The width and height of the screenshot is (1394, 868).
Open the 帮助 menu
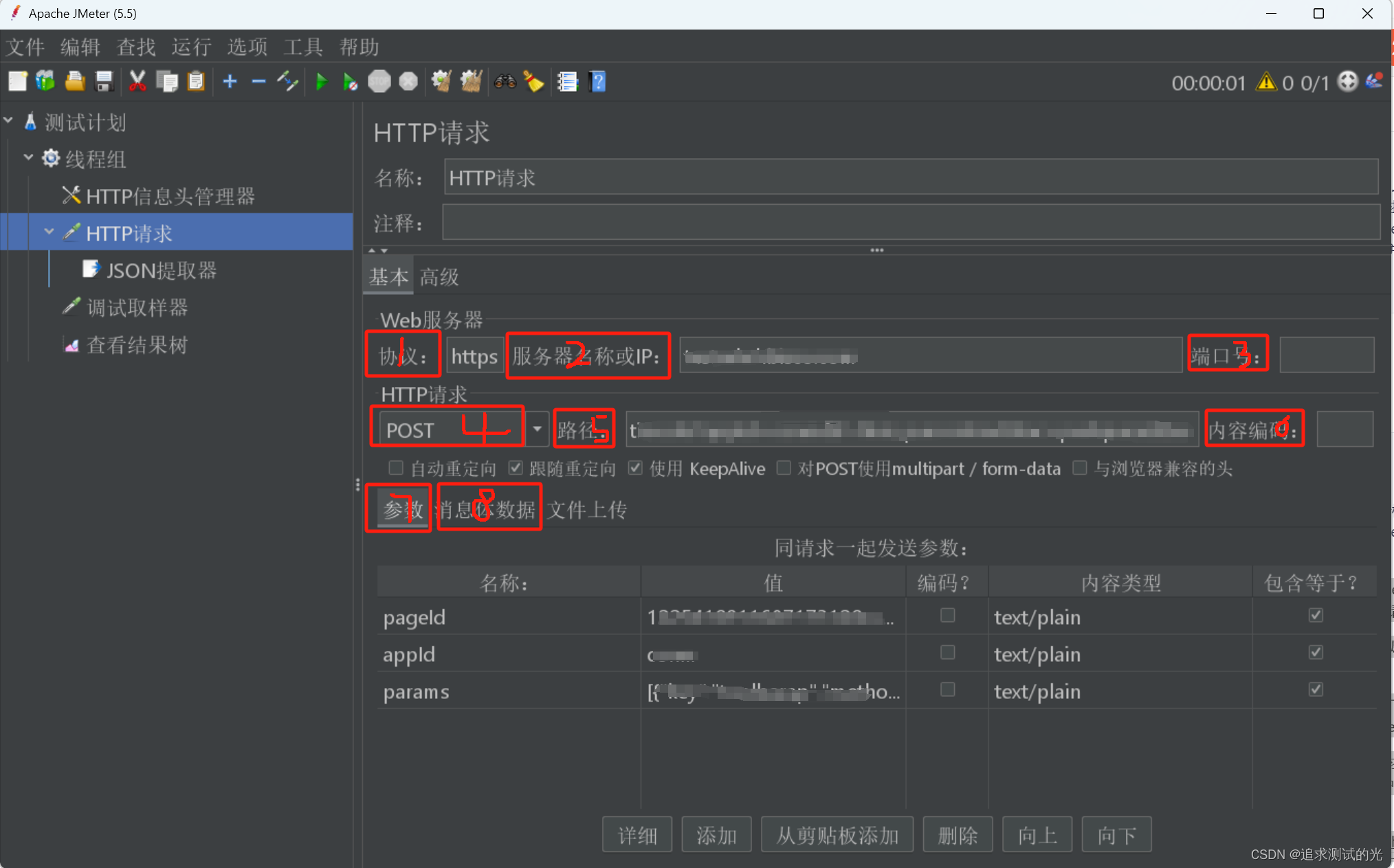pos(359,47)
